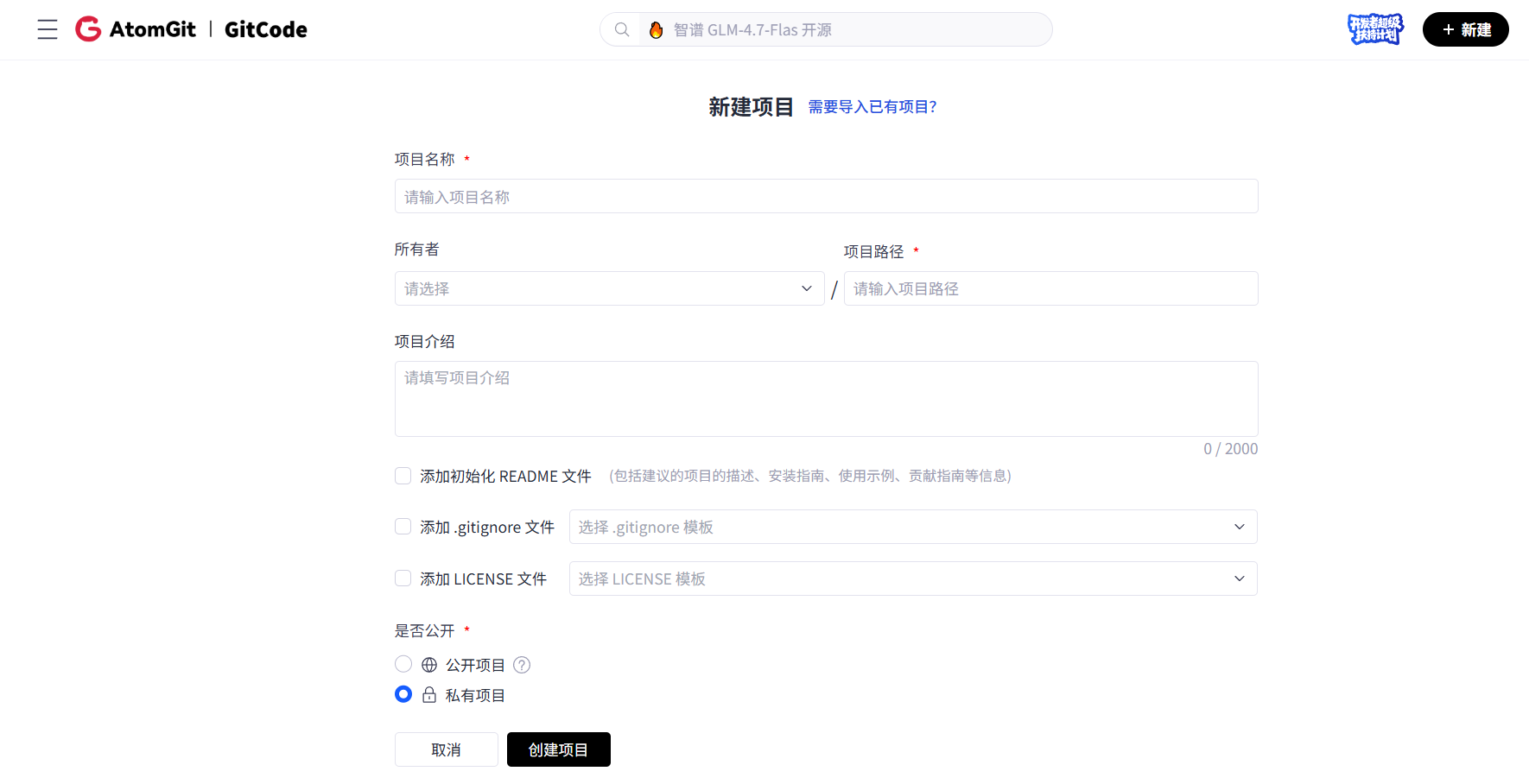Select the 公开项目 radio button
Viewport: 1529px width, 784px height.
click(403, 664)
